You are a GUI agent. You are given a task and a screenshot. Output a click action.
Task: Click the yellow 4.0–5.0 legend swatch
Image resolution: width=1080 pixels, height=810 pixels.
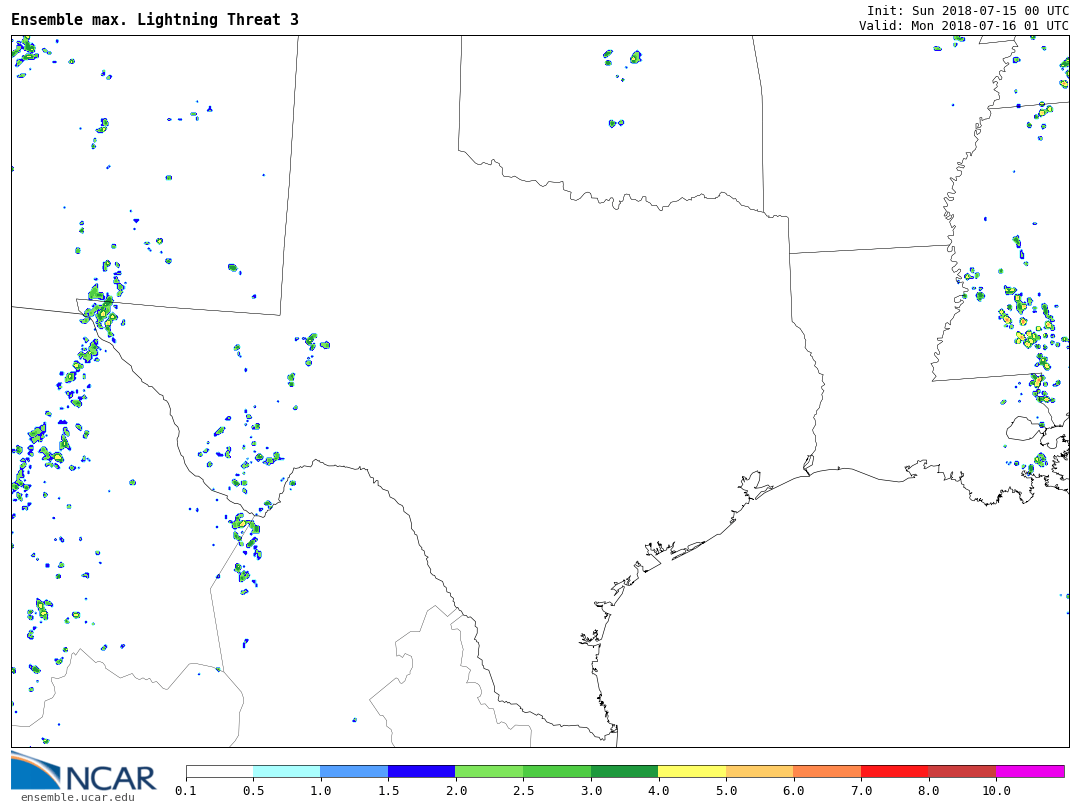click(692, 771)
